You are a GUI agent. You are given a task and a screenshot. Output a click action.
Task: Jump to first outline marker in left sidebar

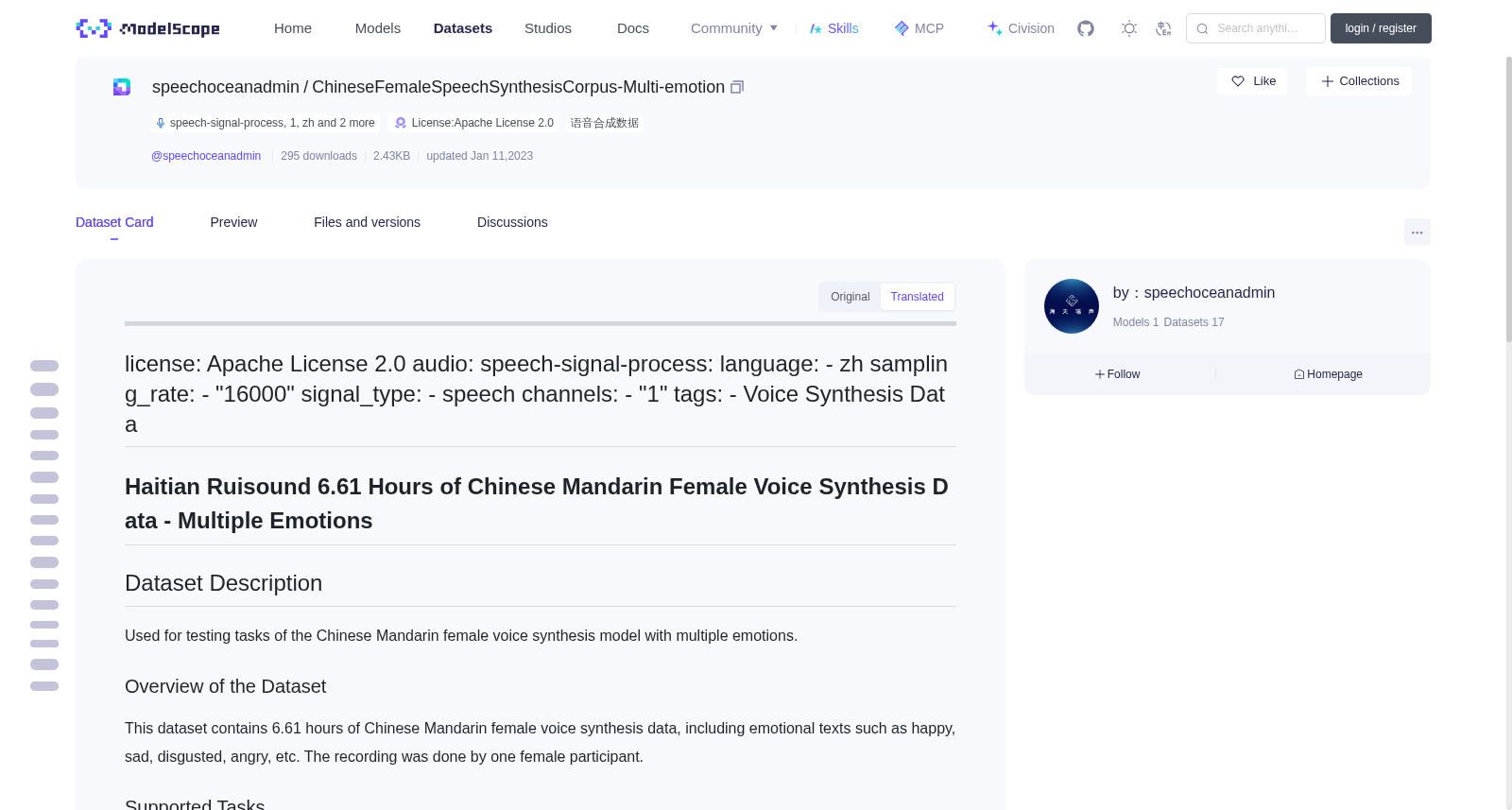click(44, 366)
